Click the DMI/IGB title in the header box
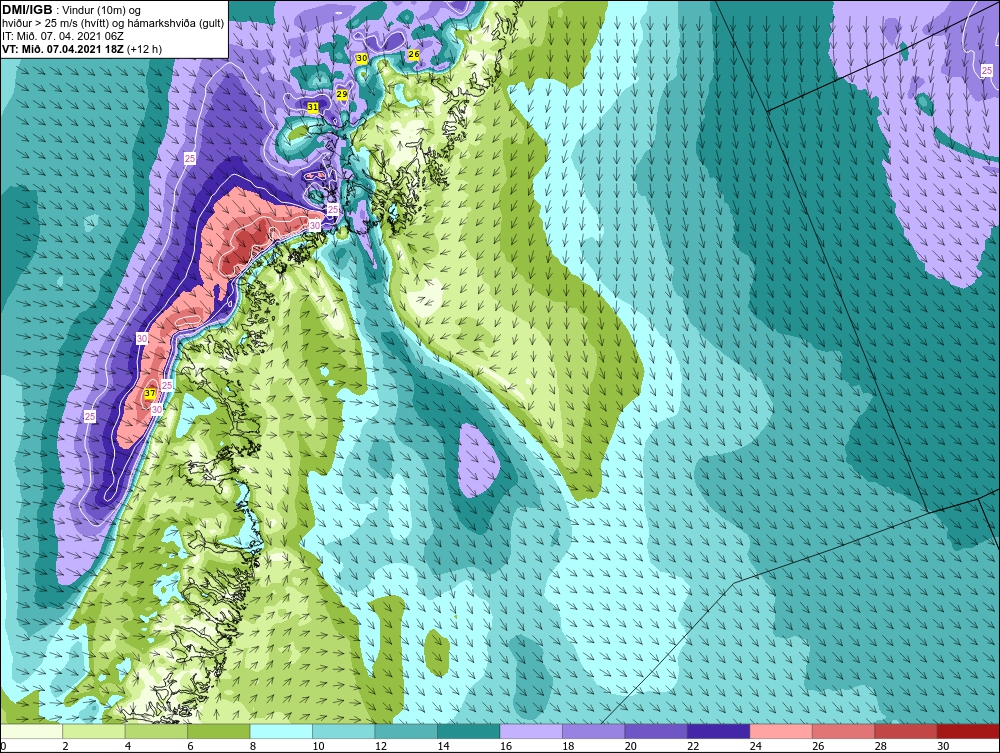The width and height of the screenshot is (1000, 753). (27, 10)
